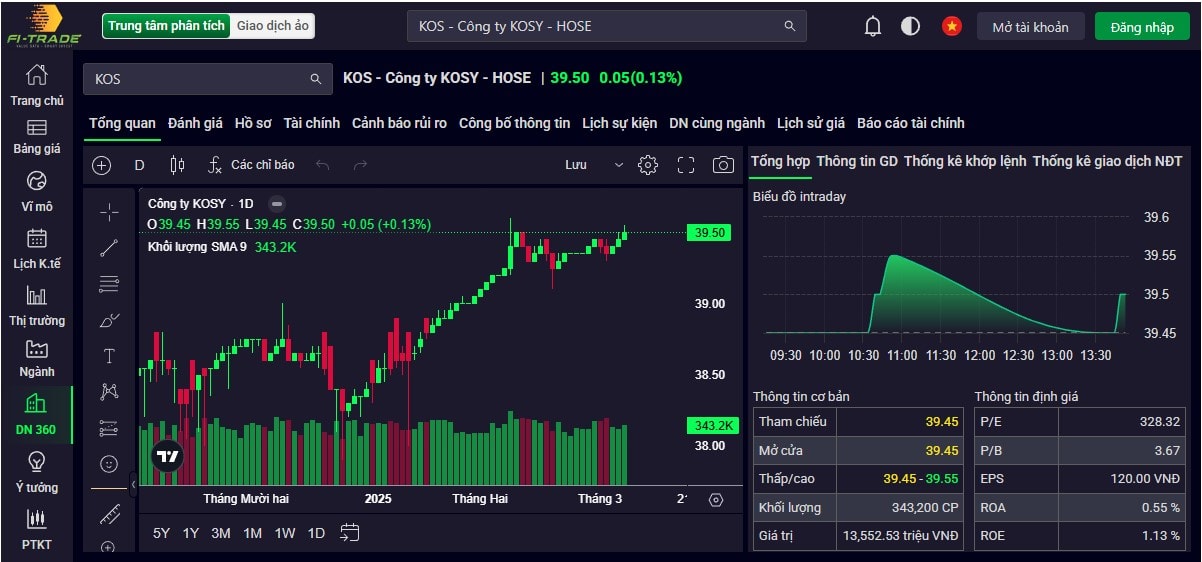Select the Fibonacci retracement tool
This screenshot has width=1202, height=562.
(x=109, y=284)
